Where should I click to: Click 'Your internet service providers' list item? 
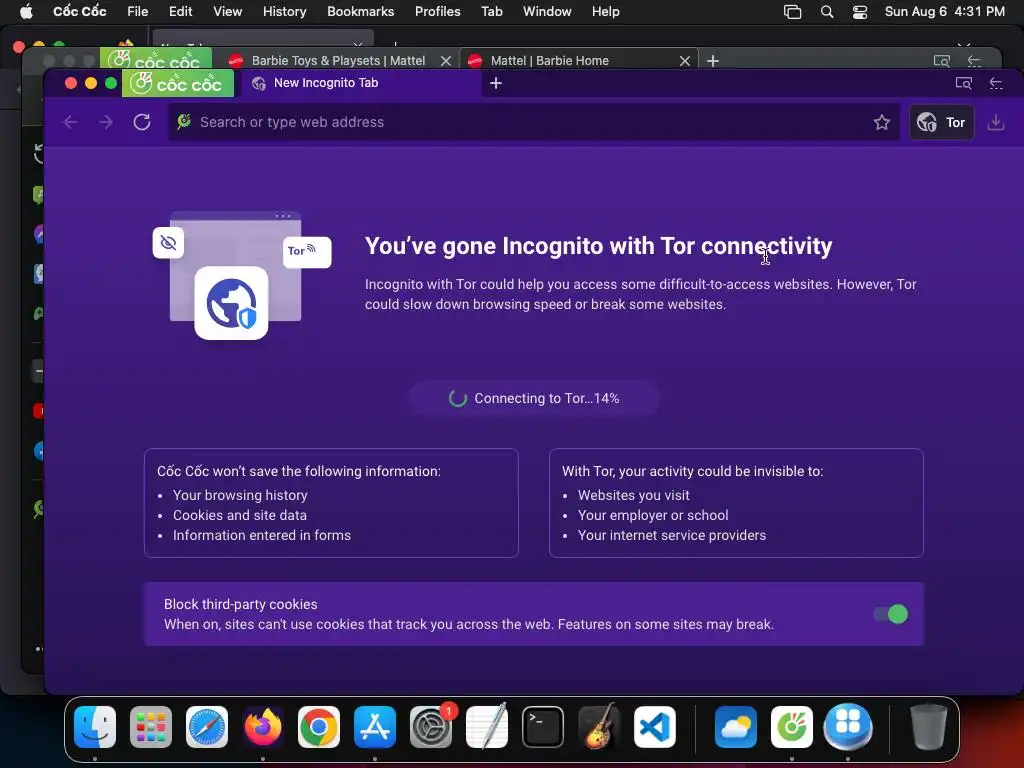click(672, 535)
